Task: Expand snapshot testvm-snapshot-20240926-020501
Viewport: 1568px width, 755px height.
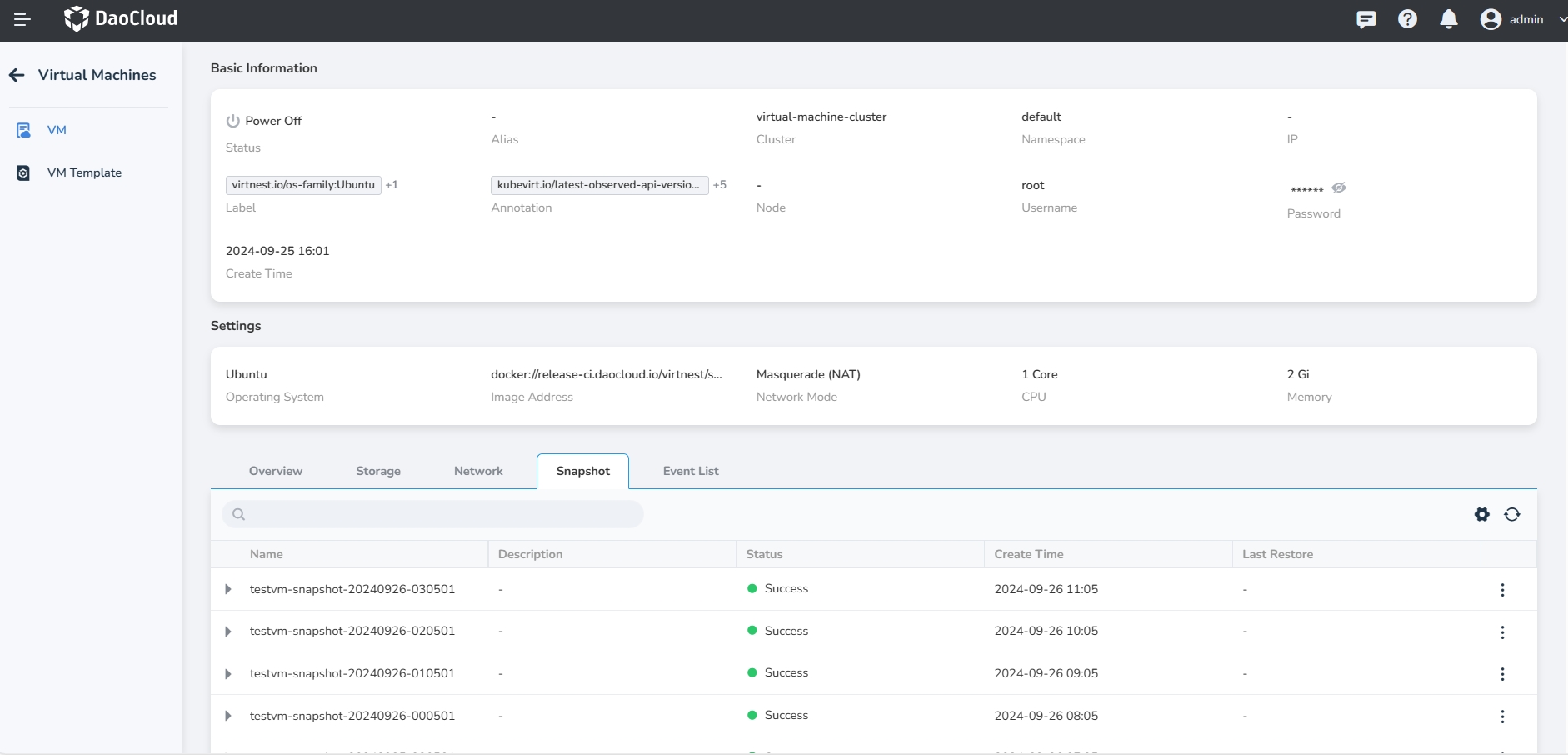Action: click(x=227, y=632)
